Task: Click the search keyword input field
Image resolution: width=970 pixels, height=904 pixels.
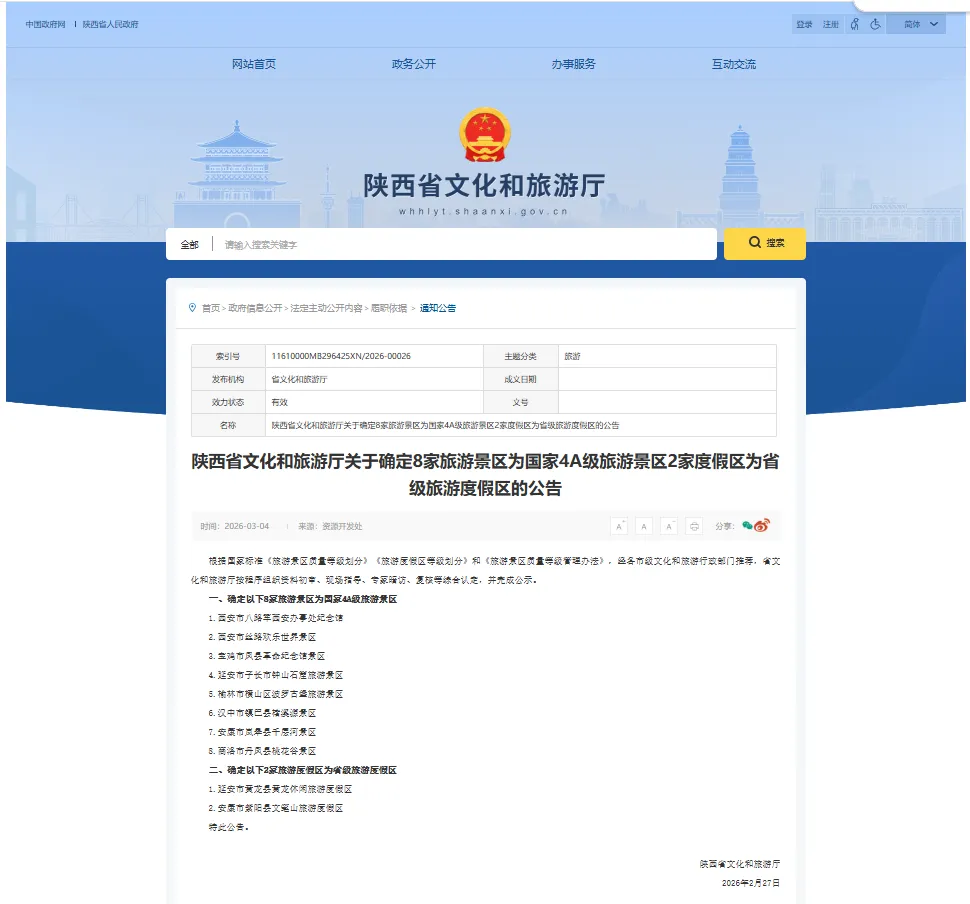Action: [464, 244]
